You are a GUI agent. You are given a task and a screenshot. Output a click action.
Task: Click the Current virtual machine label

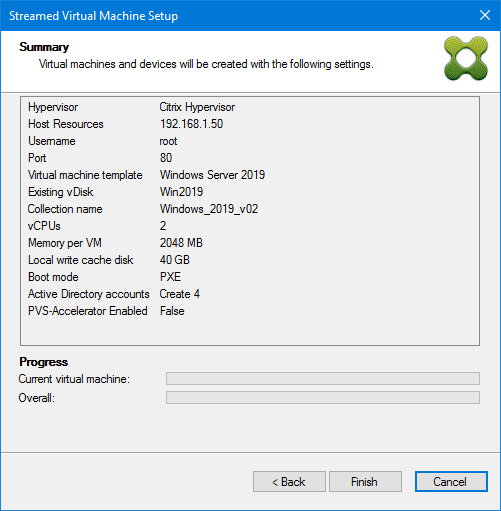click(x=74, y=379)
